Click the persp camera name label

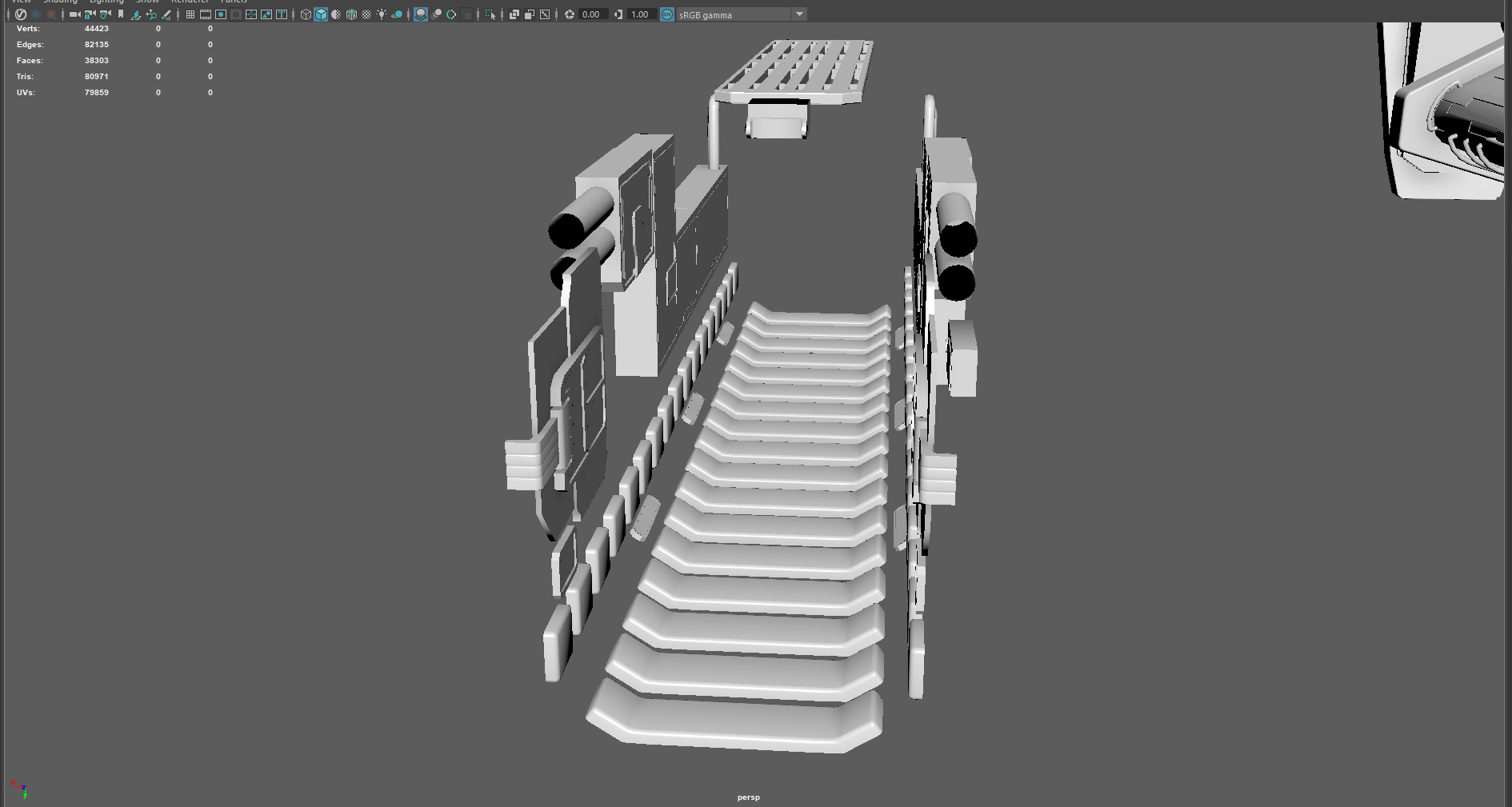point(749,797)
